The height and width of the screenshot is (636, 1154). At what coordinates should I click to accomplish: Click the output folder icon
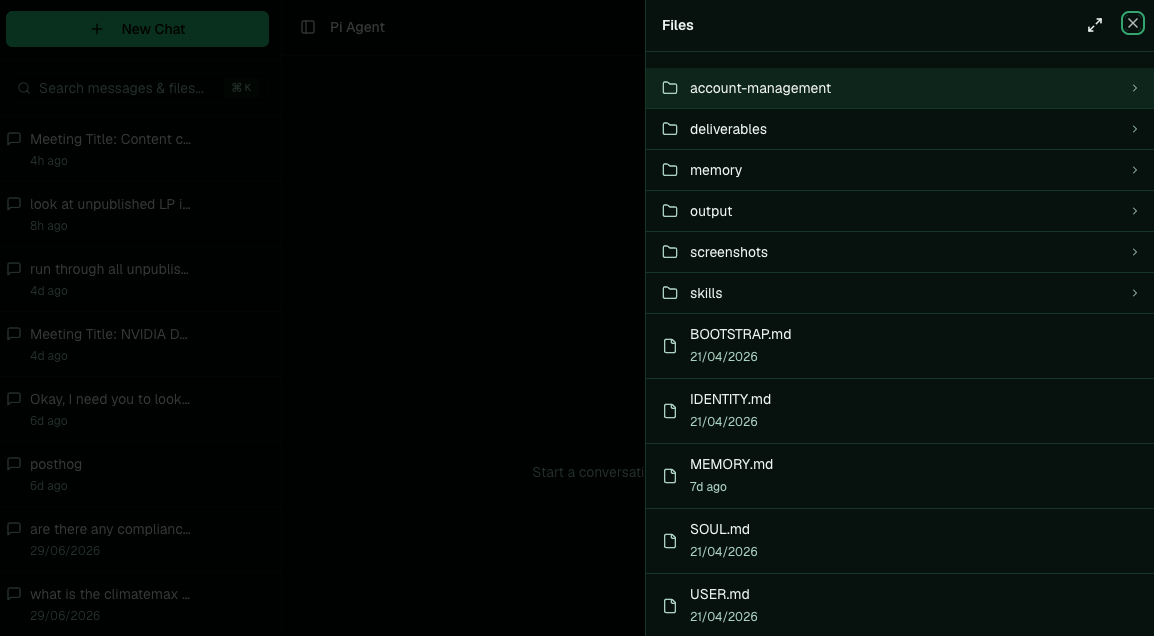[670, 211]
